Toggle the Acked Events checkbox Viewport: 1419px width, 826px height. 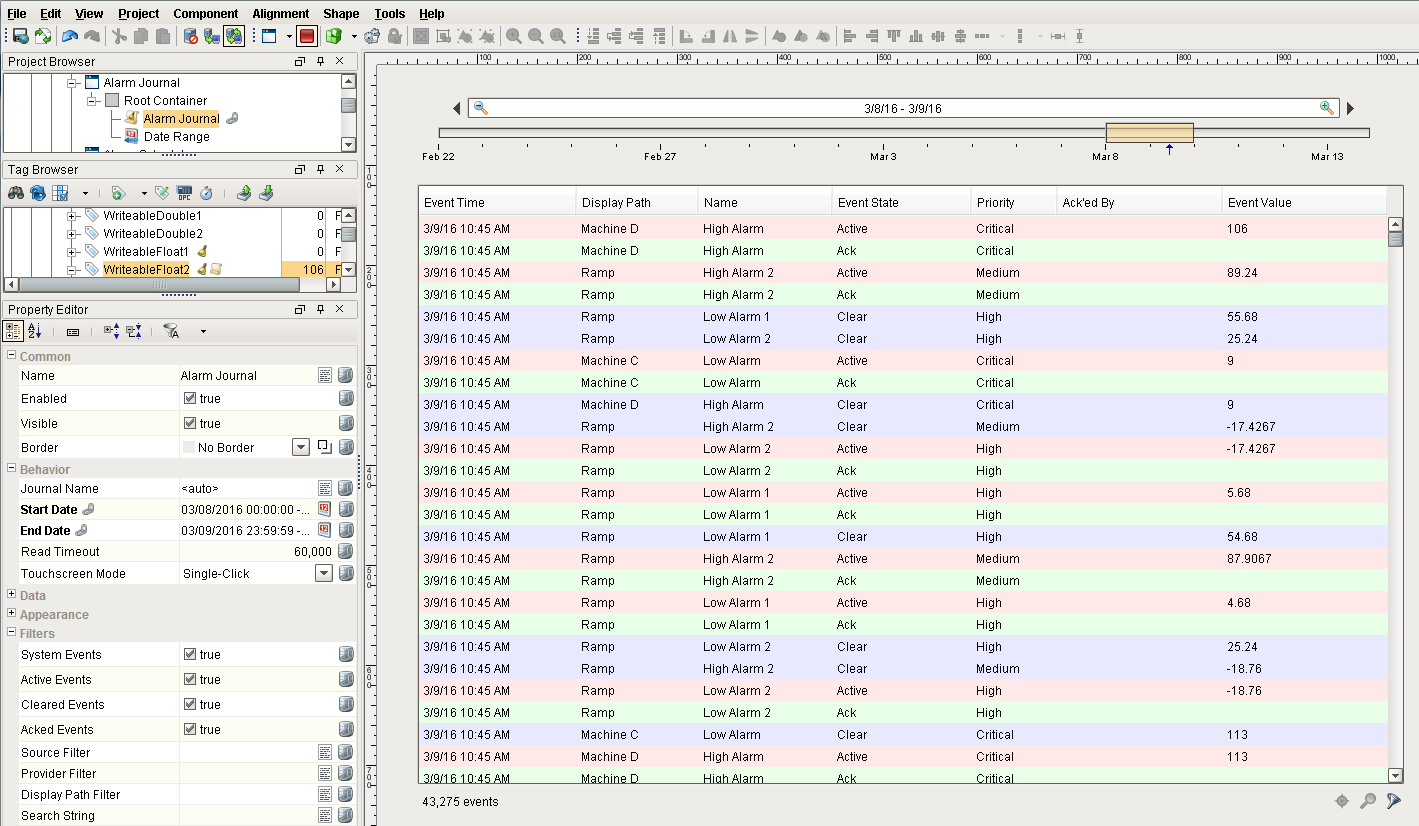click(189, 729)
